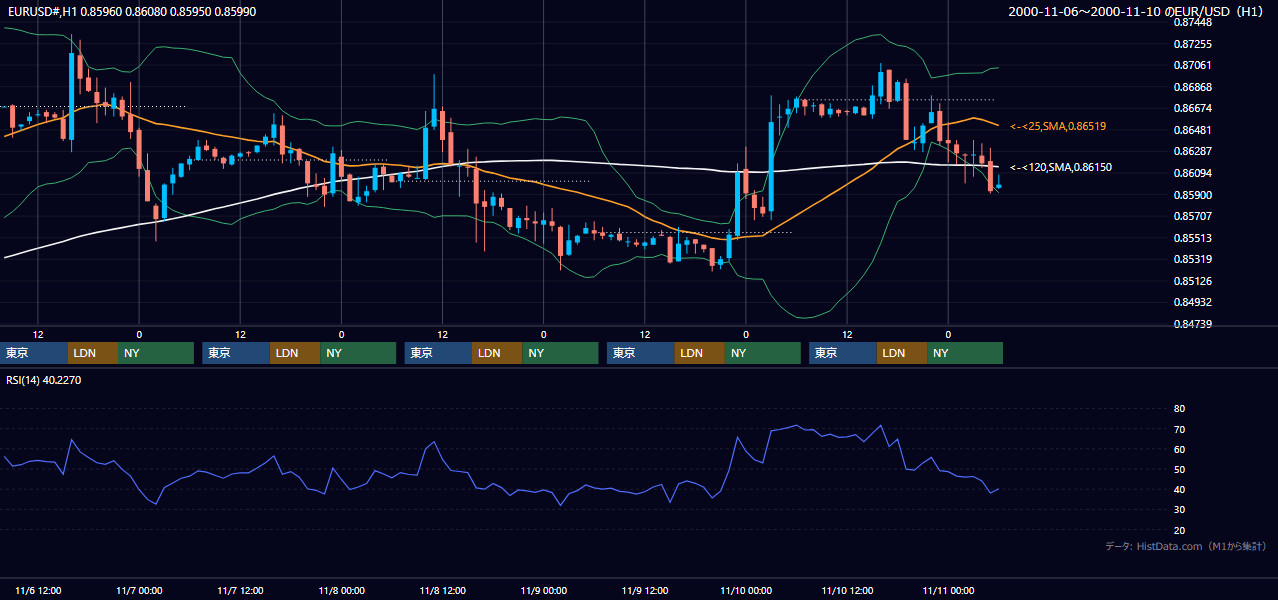
Task: Click price axis value 0.85126
Action: 1191,281
